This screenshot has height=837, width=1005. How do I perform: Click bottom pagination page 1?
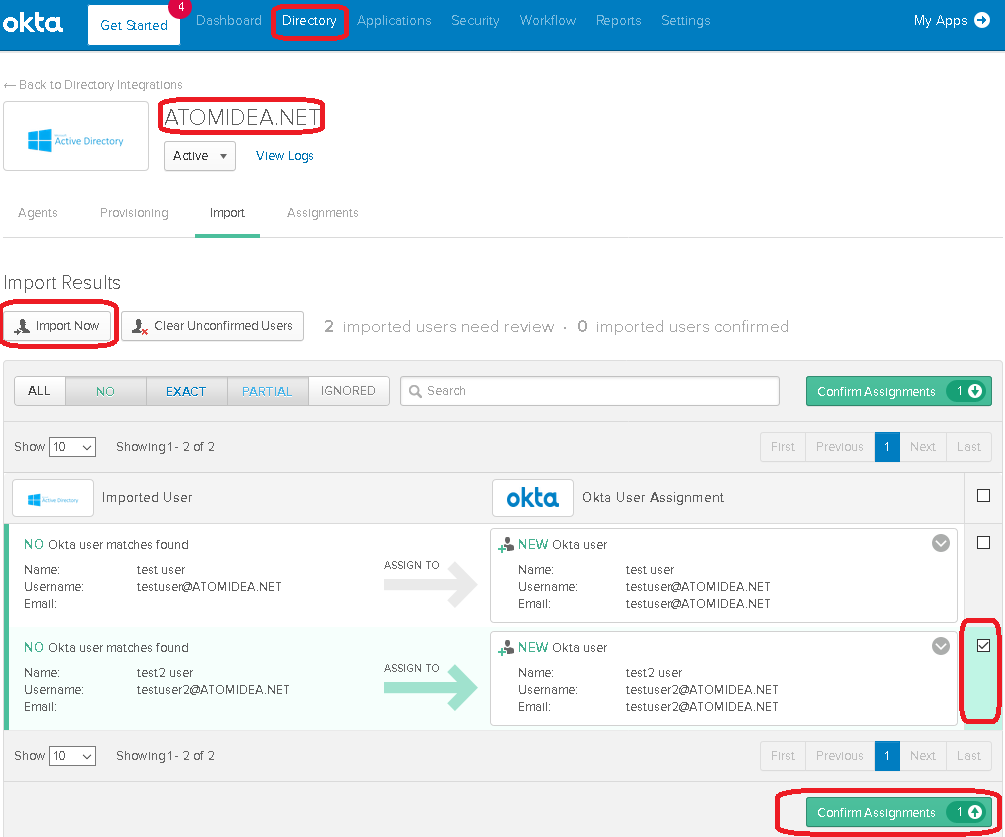pyautogui.click(x=887, y=756)
